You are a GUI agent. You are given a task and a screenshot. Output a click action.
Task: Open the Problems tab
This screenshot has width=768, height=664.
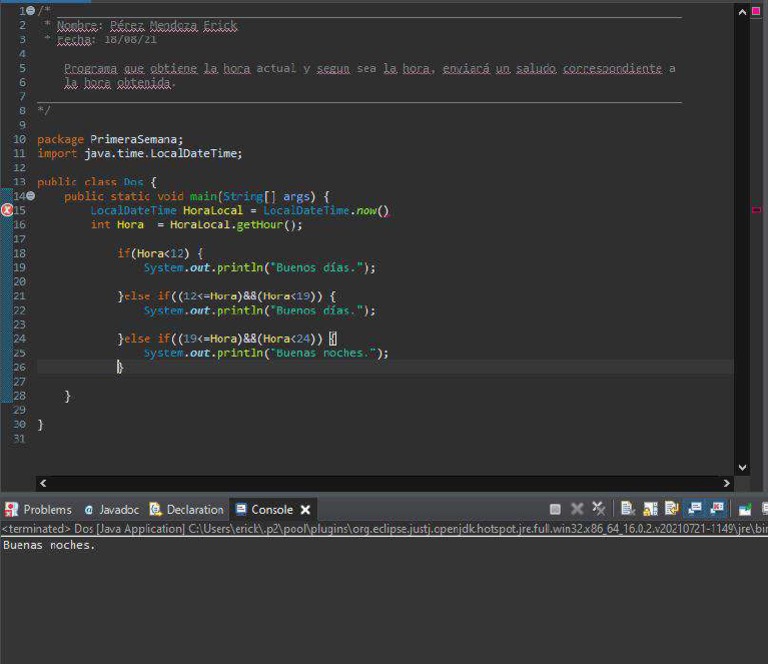click(47, 509)
